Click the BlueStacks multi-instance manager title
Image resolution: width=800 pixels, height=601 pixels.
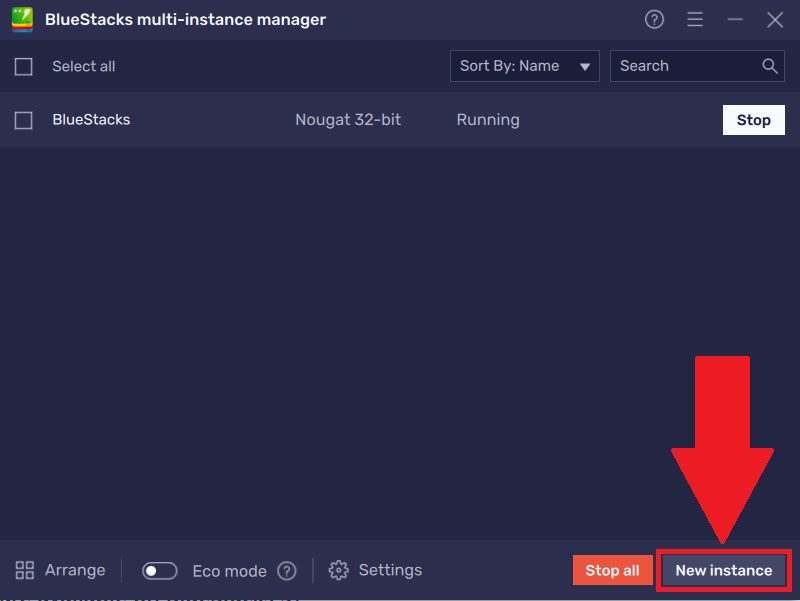pos(185,19)
